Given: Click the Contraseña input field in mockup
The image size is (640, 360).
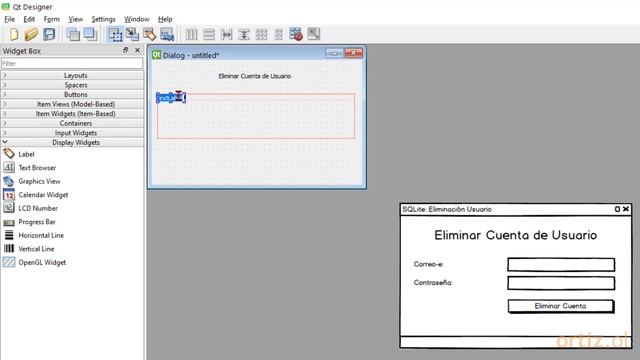Looking at the screenshot, I should coord(561,283).
